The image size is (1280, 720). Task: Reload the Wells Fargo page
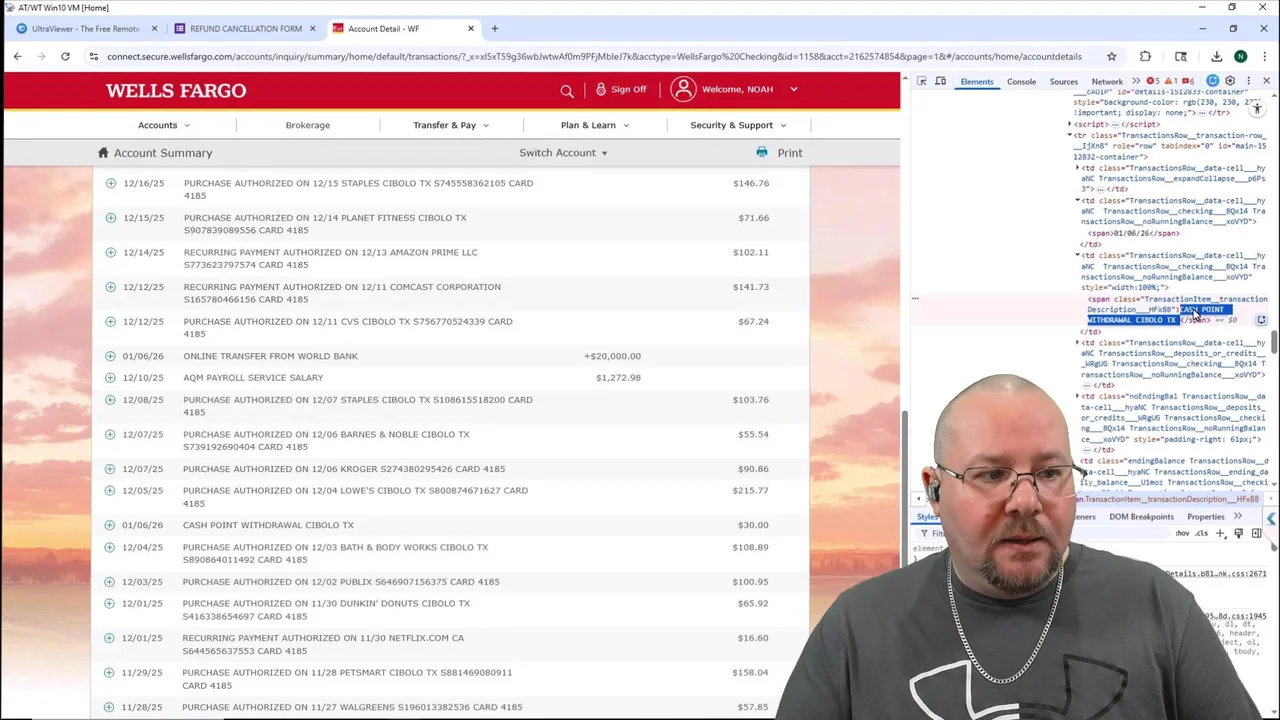[x=65, y=56]
